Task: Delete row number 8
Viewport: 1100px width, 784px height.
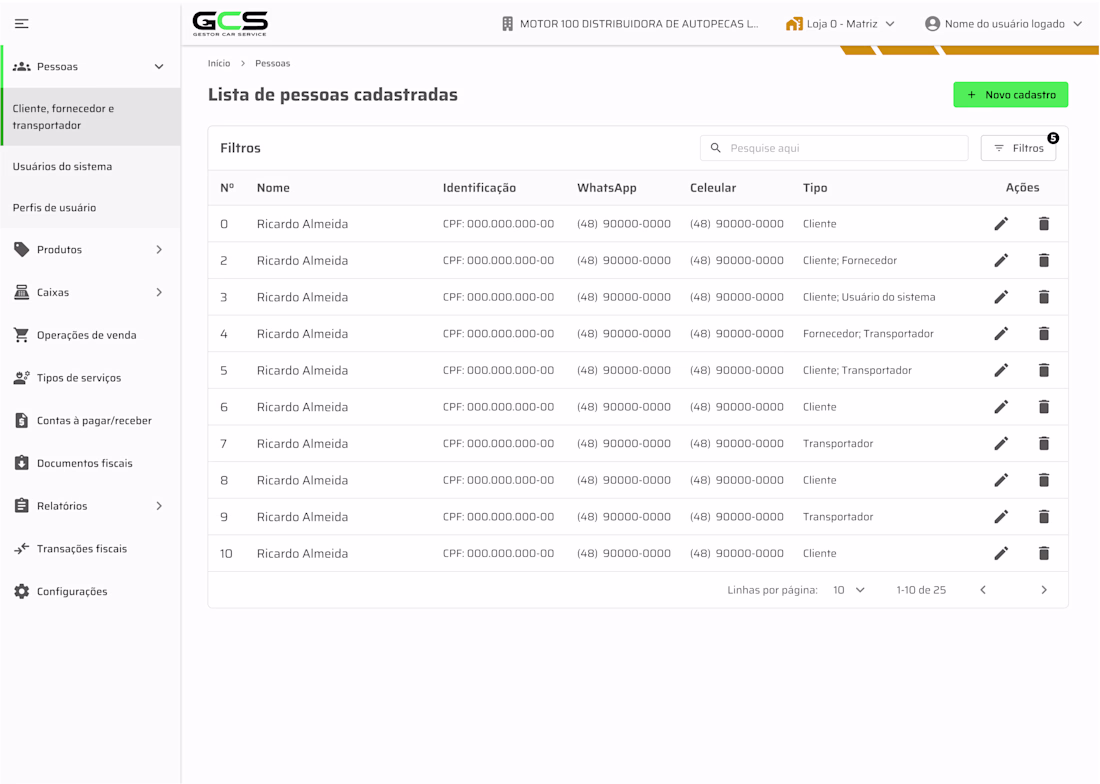Action: [x=1044, y=480]
